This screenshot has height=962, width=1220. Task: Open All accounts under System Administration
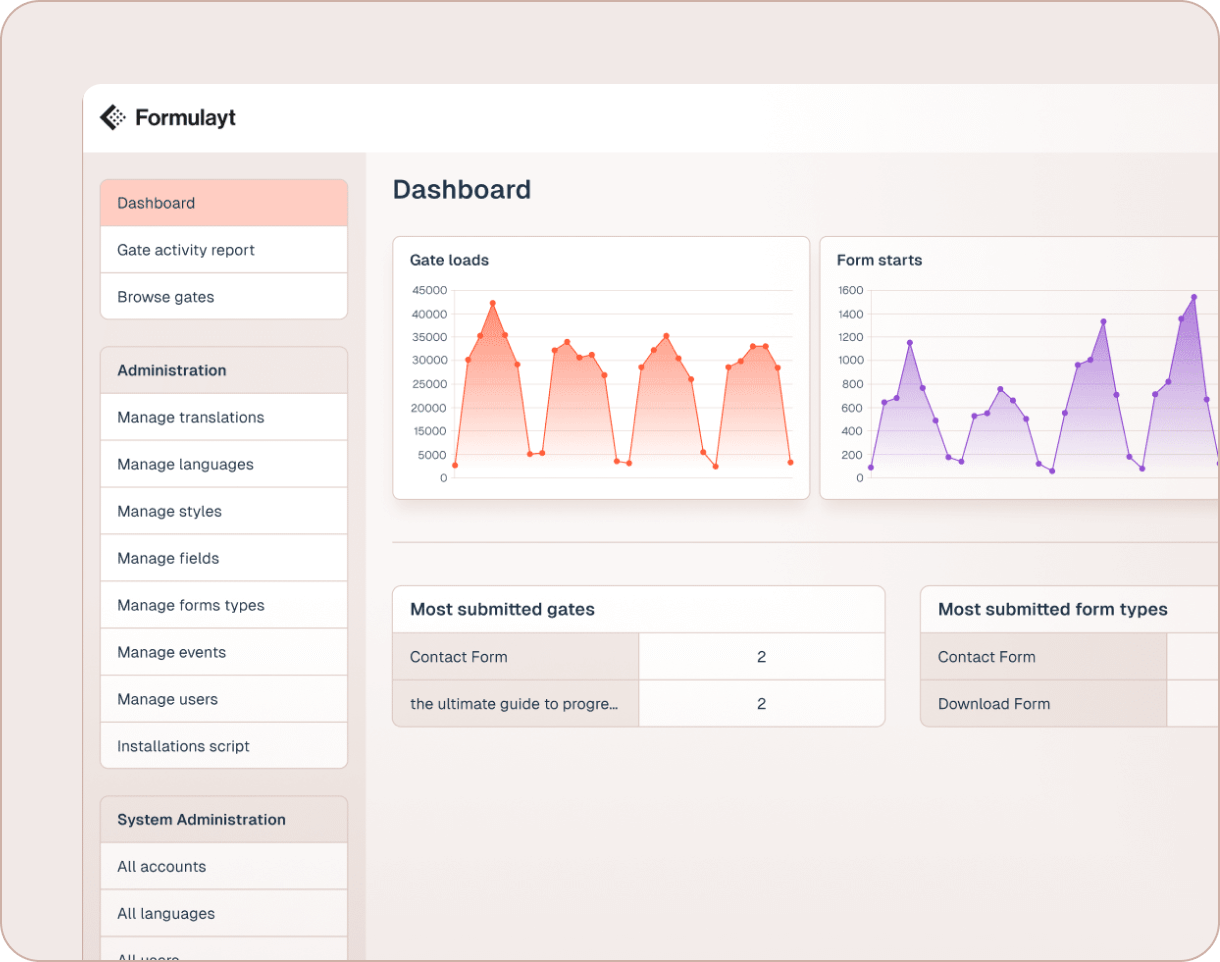click(161, 867)
